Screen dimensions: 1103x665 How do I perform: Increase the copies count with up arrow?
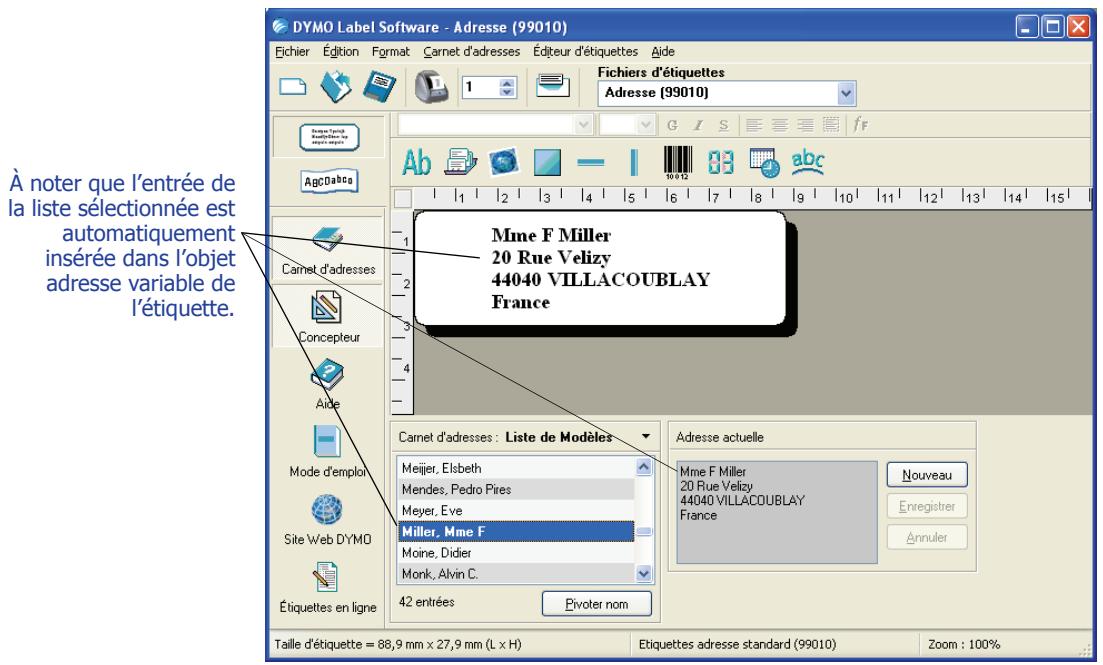(507, 82)
